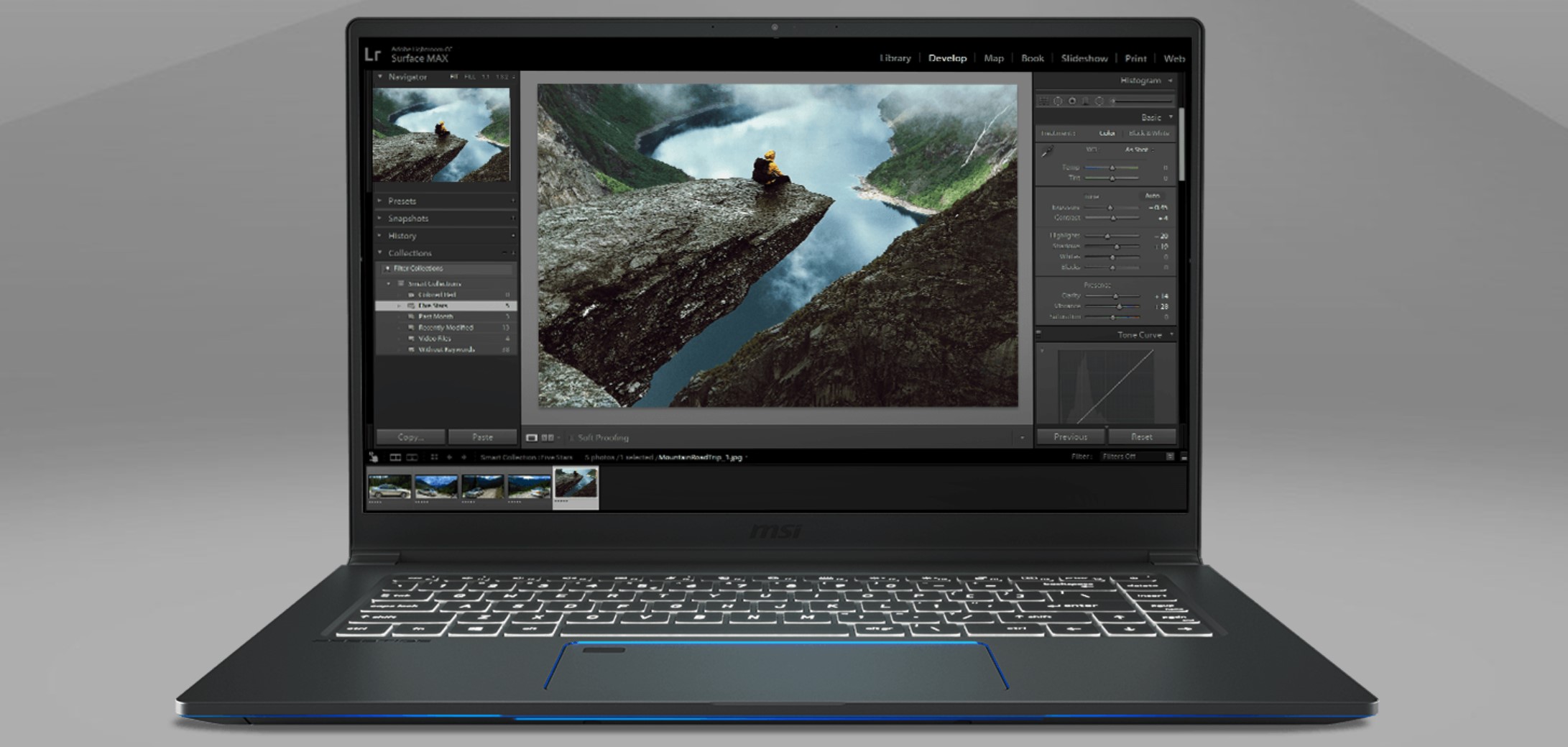Click the Paste settings button

pyautogui.click(x=482, y=437)
